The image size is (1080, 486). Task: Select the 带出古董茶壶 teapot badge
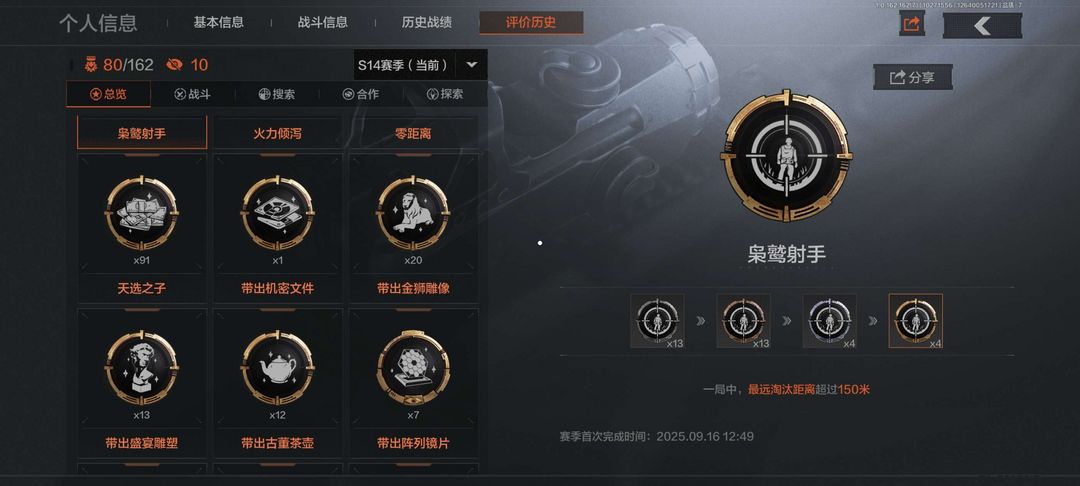point(278,368)
